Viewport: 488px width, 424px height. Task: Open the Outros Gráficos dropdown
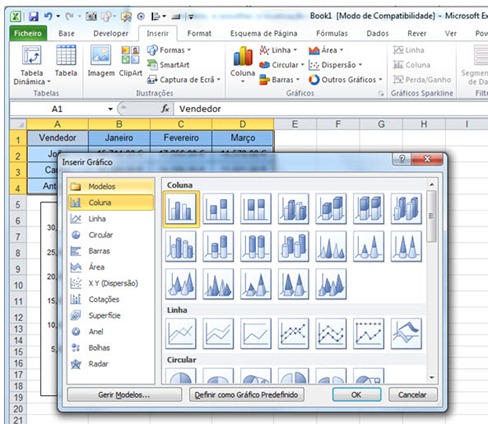coord(345,80)
